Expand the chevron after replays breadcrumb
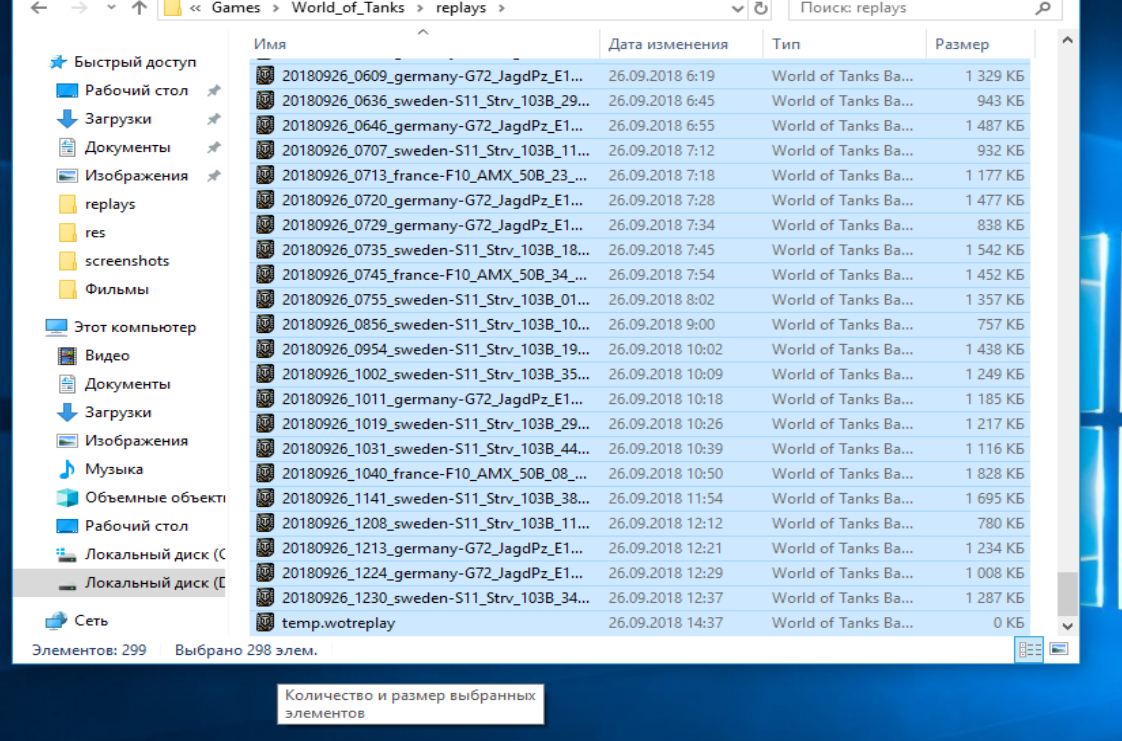 (501, 9)
